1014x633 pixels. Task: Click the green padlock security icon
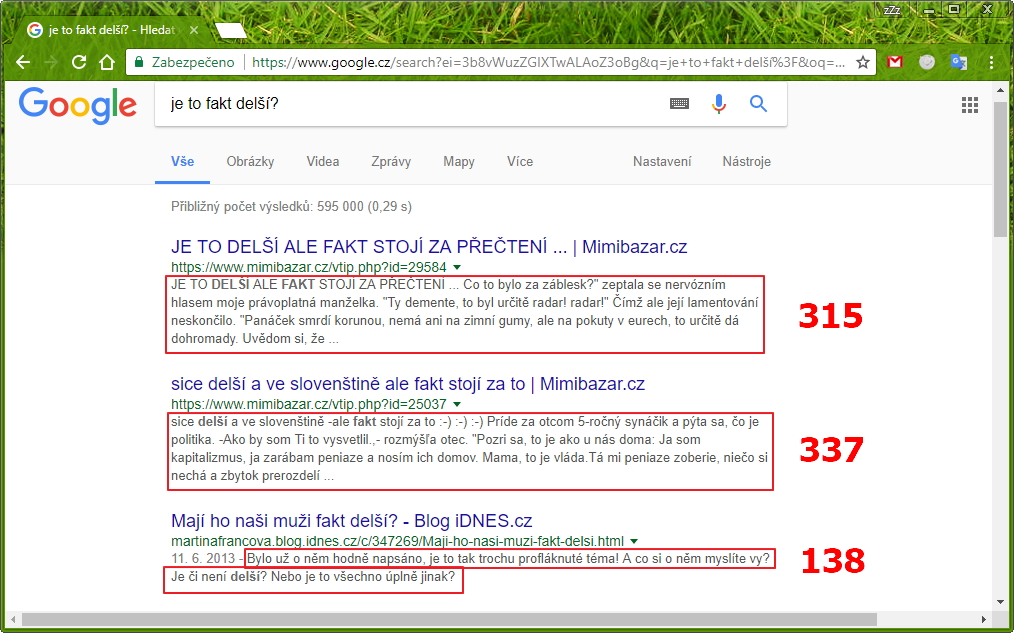coord(138,62)
